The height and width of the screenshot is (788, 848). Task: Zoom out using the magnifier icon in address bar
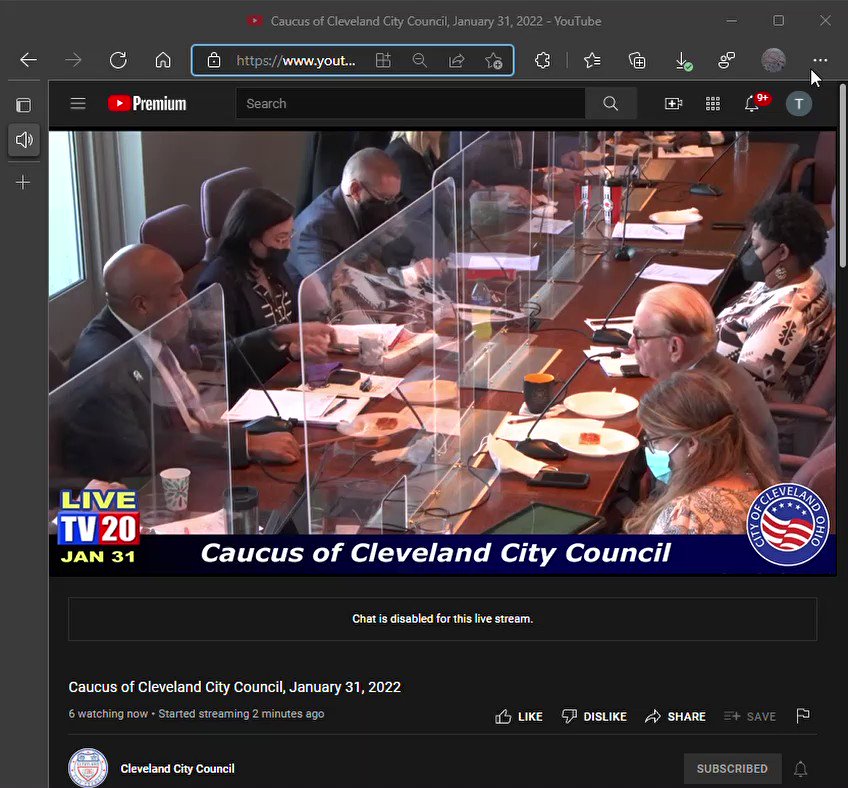point(420,60)
